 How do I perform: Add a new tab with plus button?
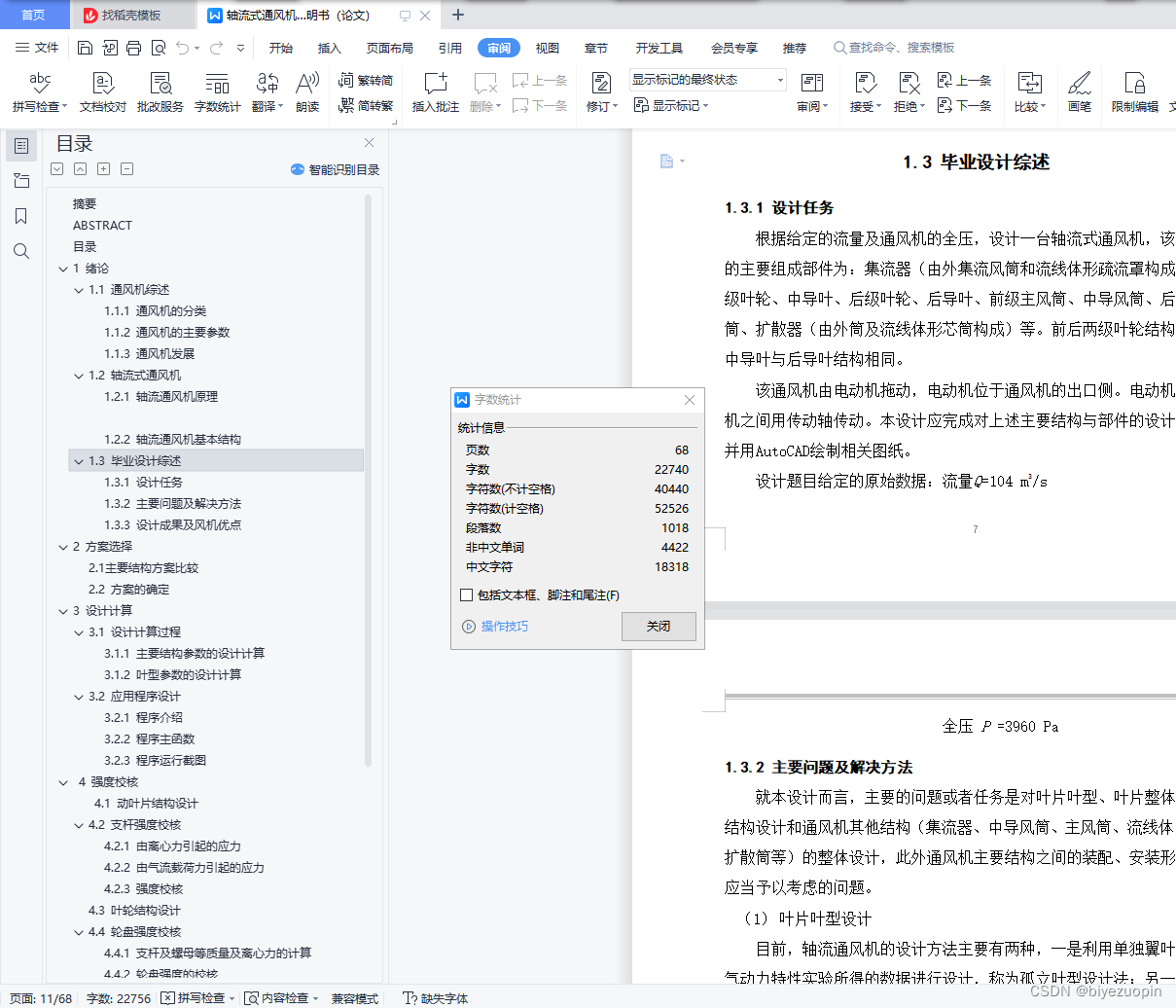click(458, 15)
